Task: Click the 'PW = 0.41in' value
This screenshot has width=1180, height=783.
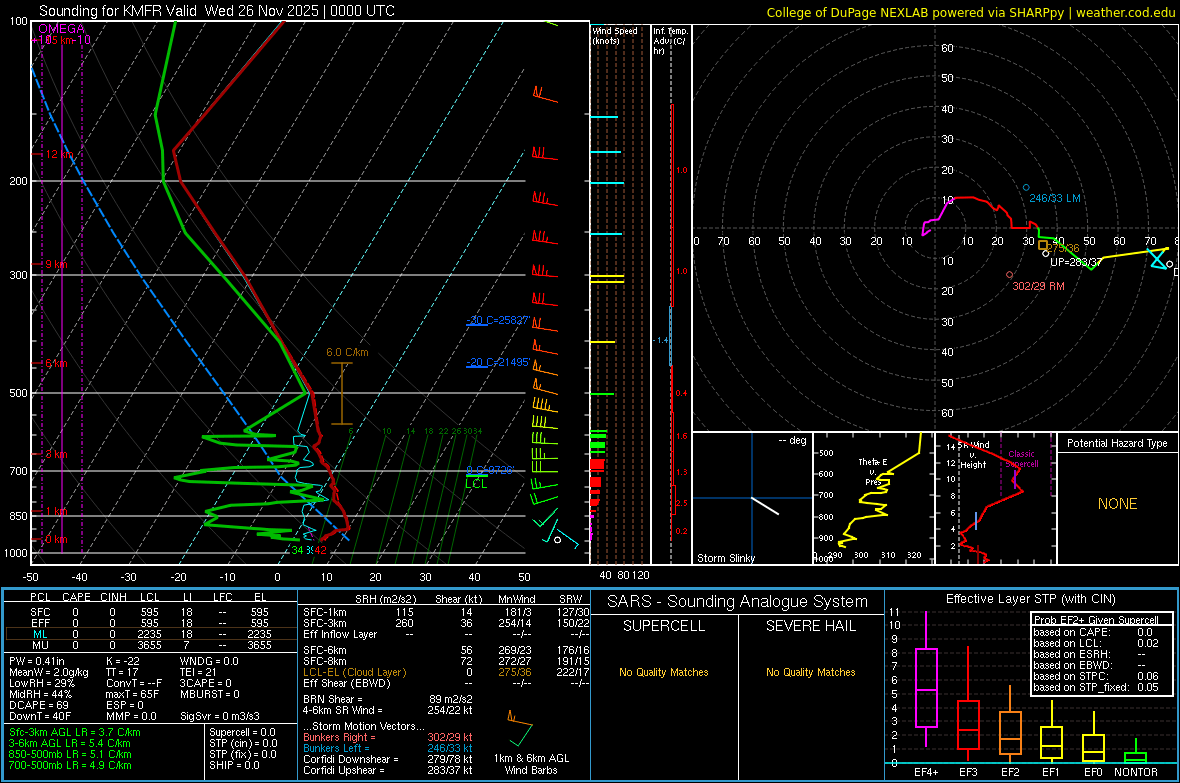Action: [37, 661]
